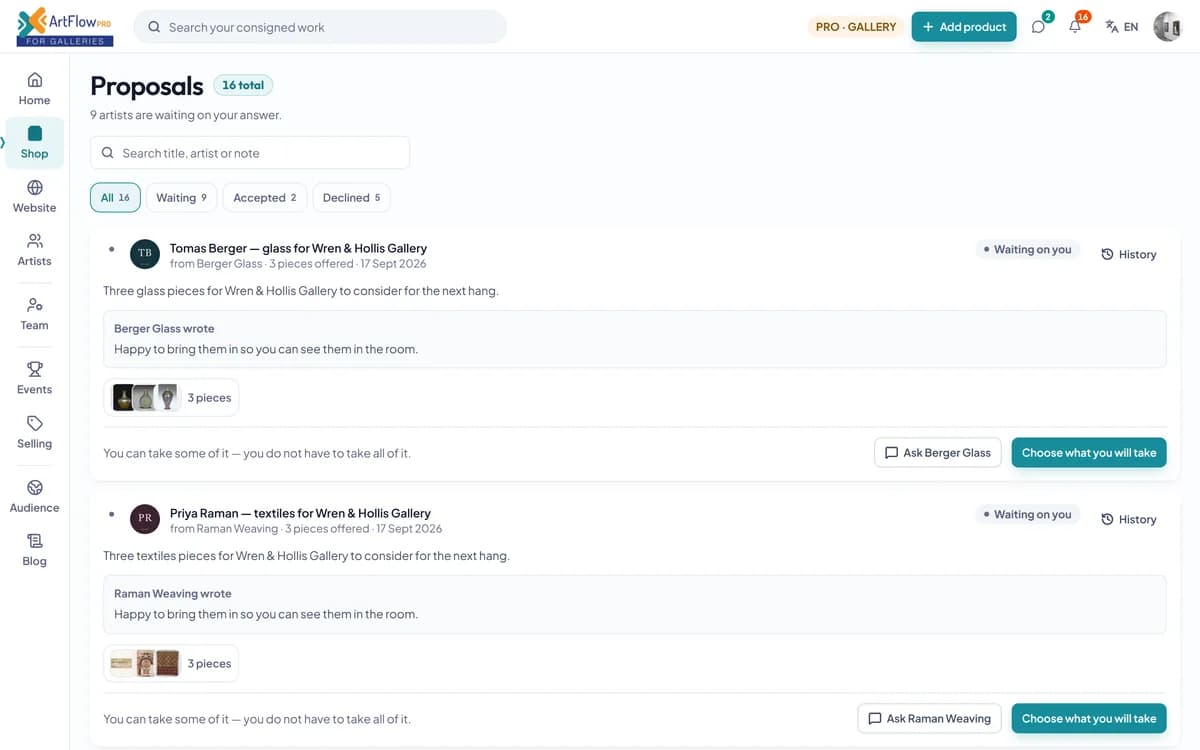The image size is (1200, 750).
Task: Click Priya Raman's PR avatar
Action: [145, 519]
